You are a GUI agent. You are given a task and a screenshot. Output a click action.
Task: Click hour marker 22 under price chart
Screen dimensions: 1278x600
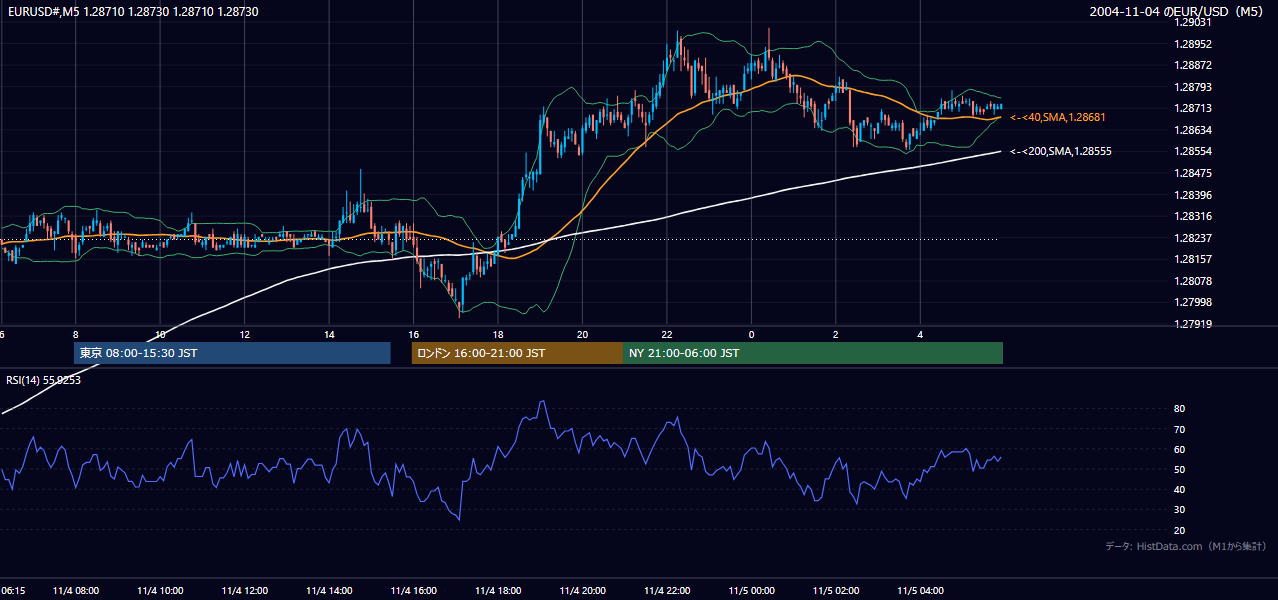click(x=667, y=334)
